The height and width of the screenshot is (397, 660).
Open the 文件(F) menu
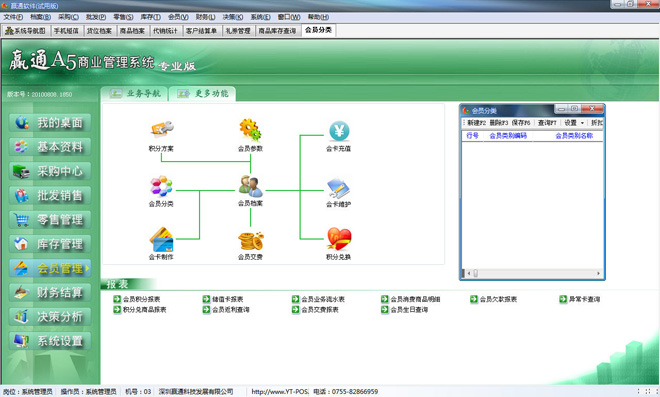coord(13,17)
